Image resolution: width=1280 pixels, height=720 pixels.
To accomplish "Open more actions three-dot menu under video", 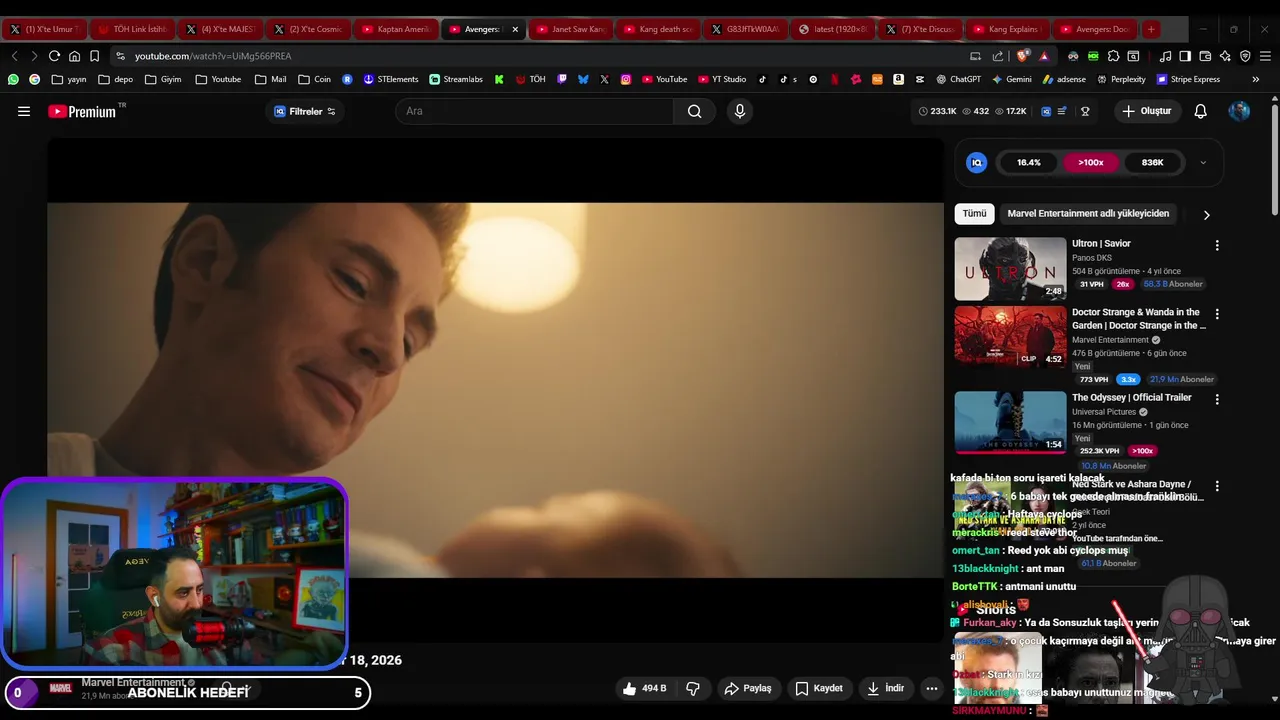I will [932, 688].
